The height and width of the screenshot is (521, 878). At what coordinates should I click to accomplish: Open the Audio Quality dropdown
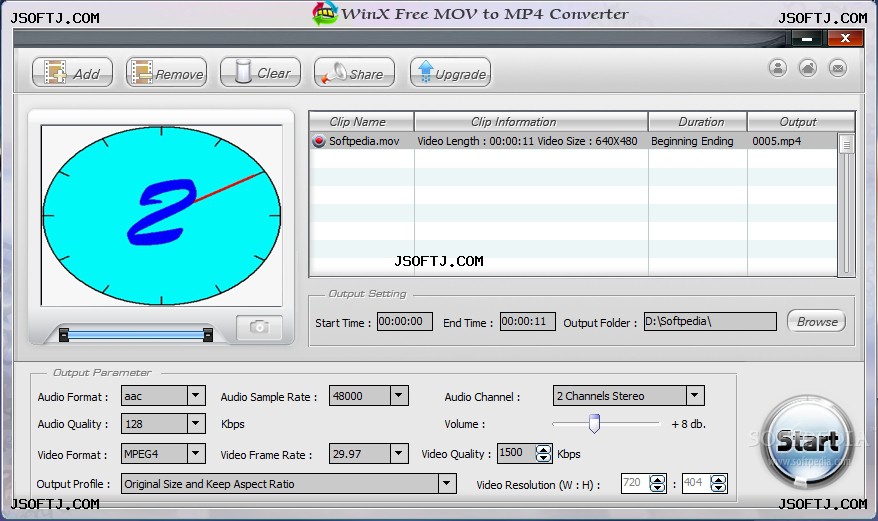195,424
